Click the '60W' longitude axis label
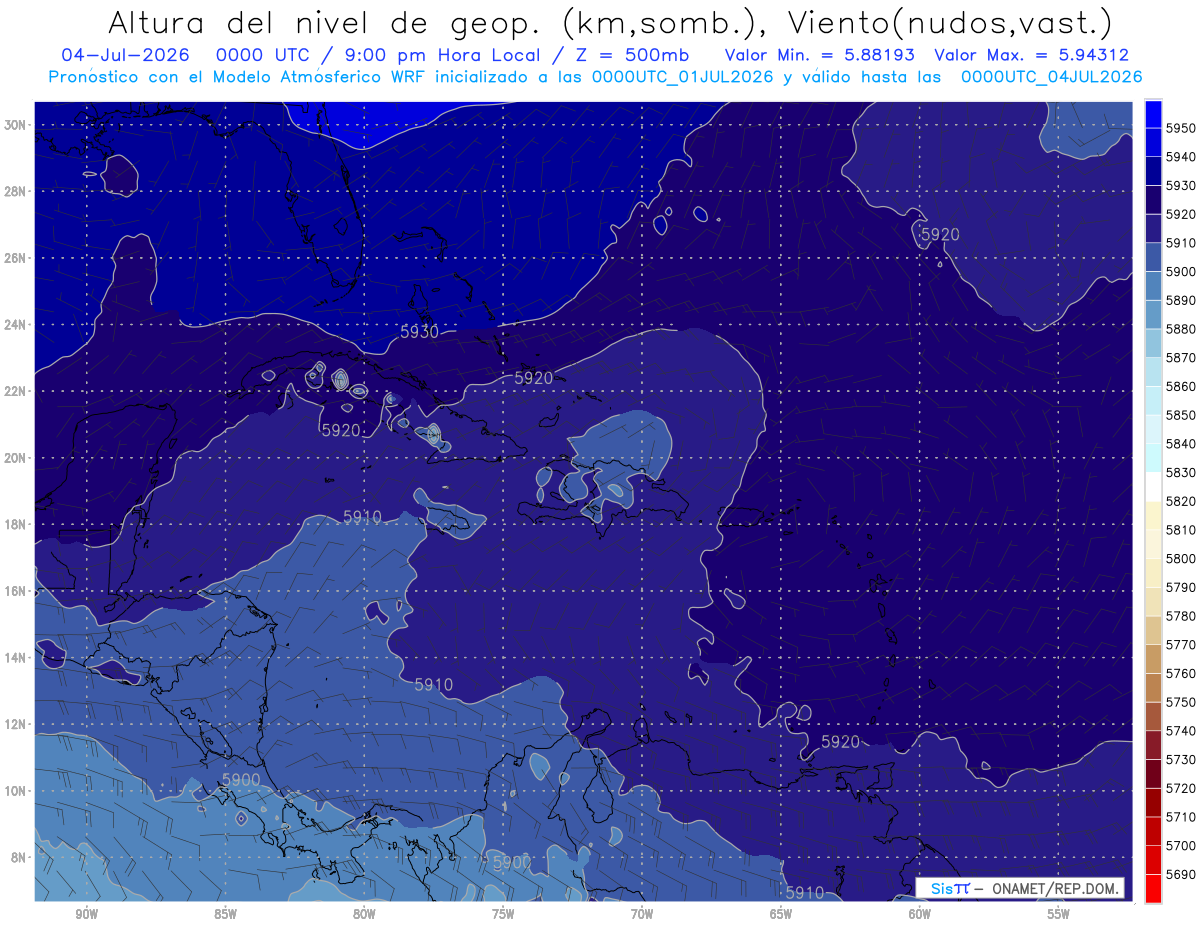This screenshot has width=1200, height=927. (x=920, y=914)
